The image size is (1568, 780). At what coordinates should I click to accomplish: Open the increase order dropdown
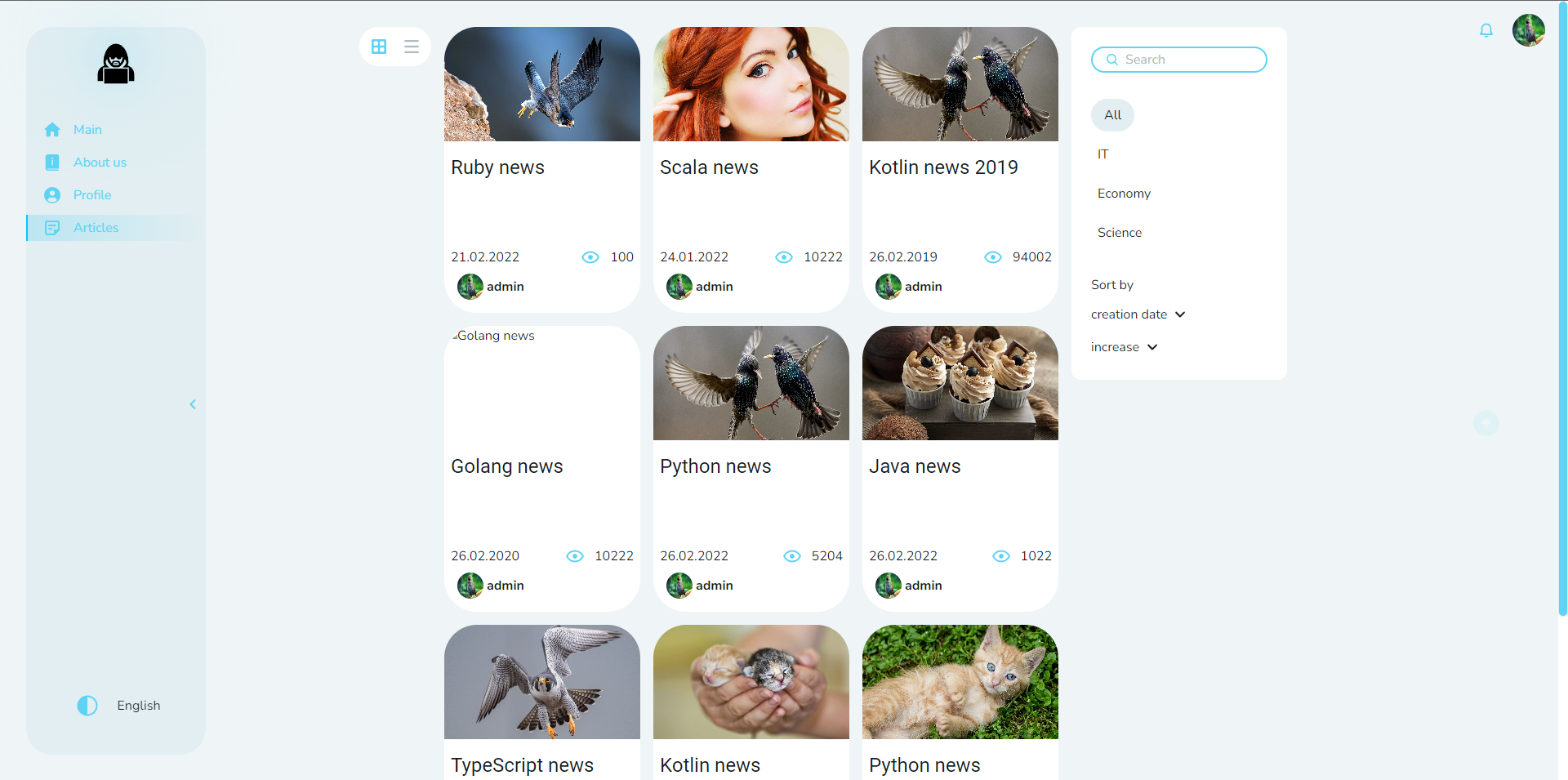pos(1125,347)
